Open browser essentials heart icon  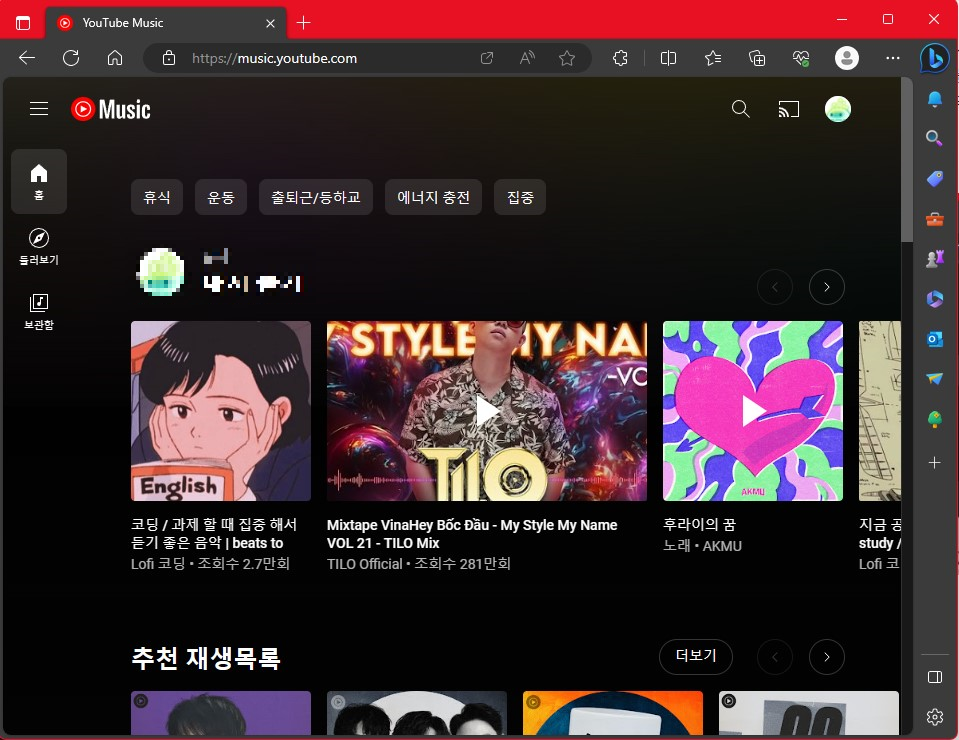click(x=801, y=58)
